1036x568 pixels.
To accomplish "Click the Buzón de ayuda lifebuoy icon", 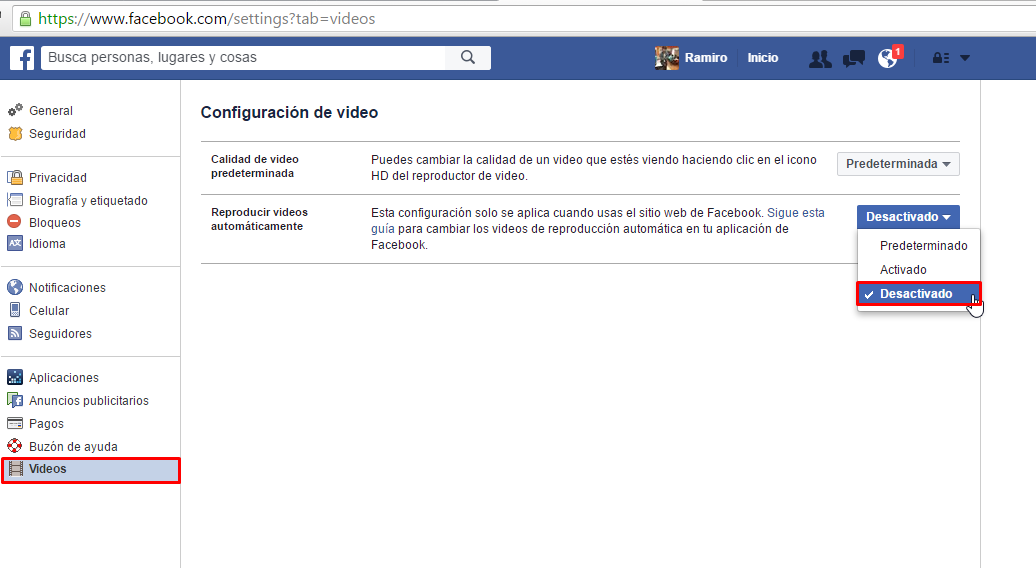I will point(15,446).
